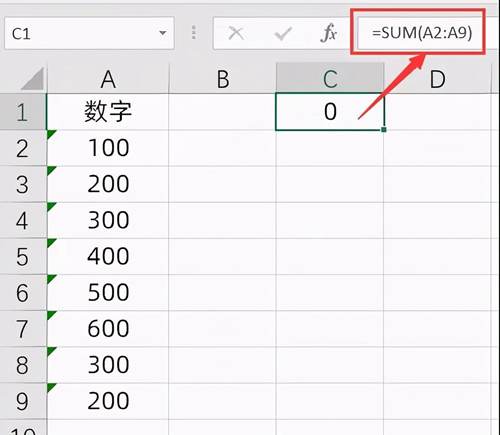Expand the Name Box dropdown arrow
The image size is (500, 435).
[163, 33]
